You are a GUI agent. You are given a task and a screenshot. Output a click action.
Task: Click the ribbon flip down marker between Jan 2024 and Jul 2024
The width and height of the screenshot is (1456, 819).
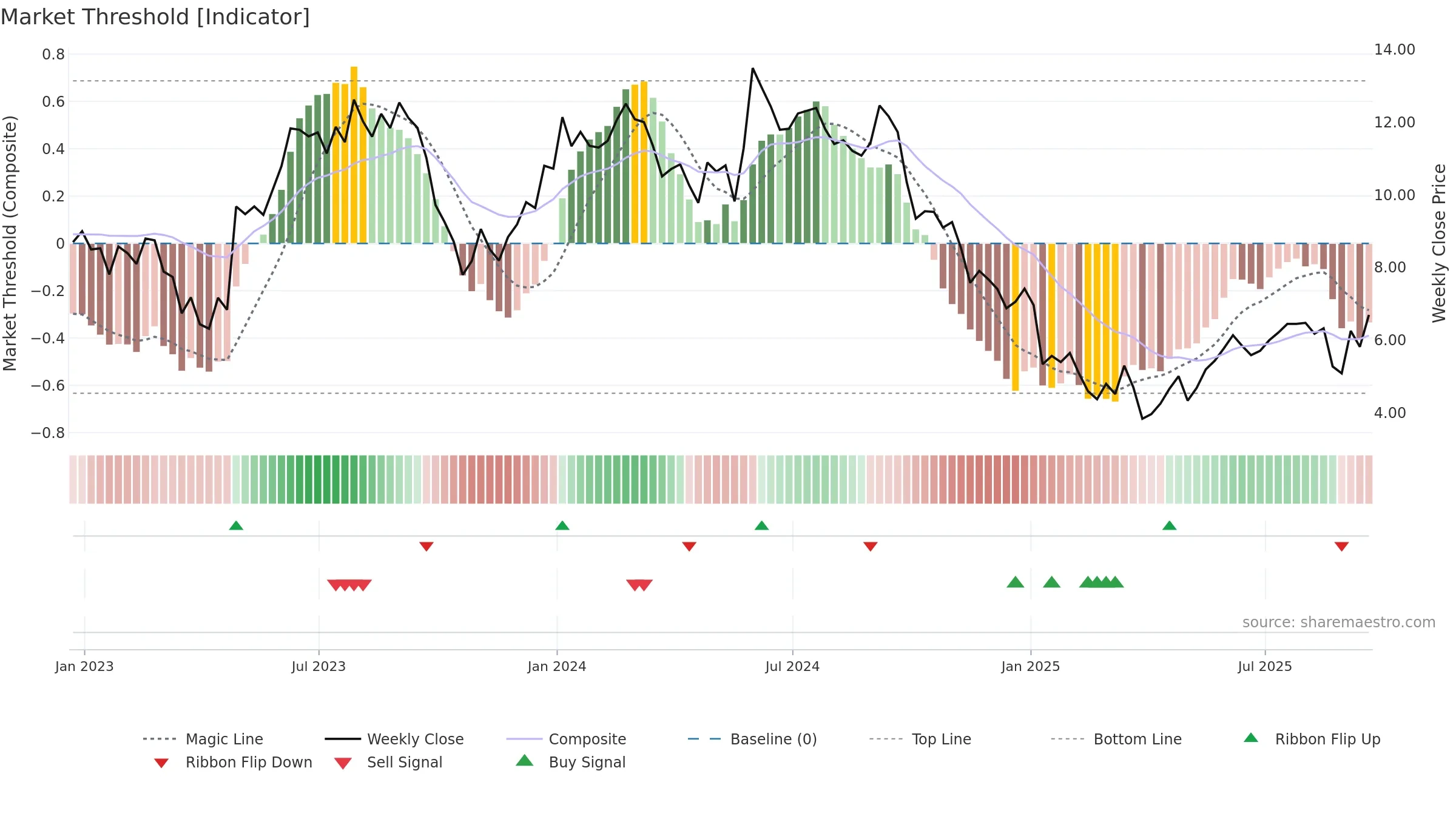[689, 547]
